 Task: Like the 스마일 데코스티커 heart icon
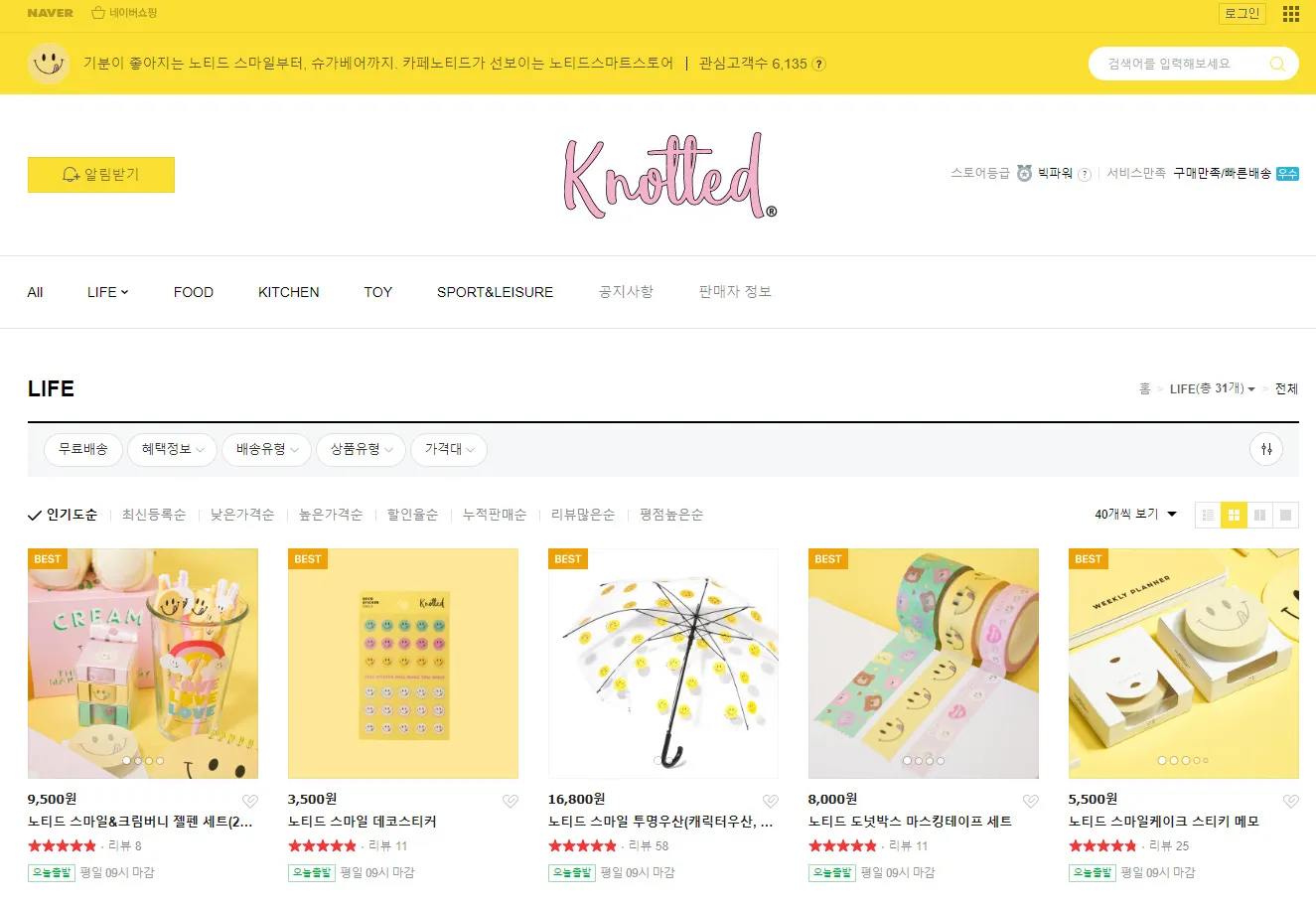click(x=510, y=801)
